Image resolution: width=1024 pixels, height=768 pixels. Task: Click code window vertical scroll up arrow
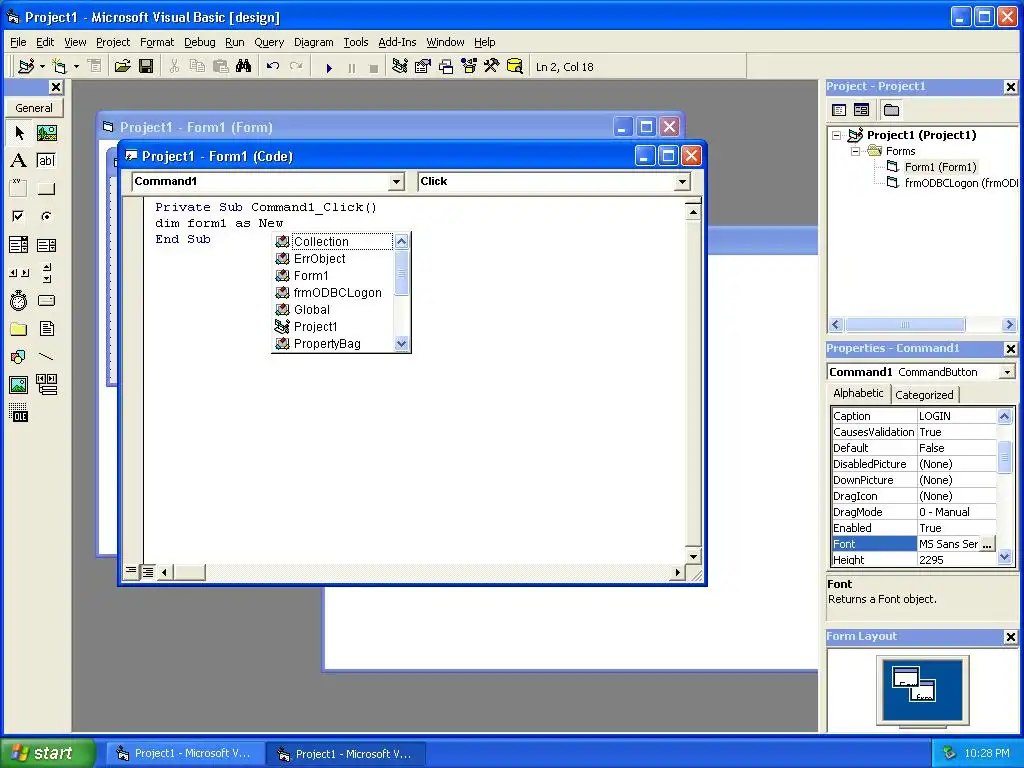(x=693, y=212)
